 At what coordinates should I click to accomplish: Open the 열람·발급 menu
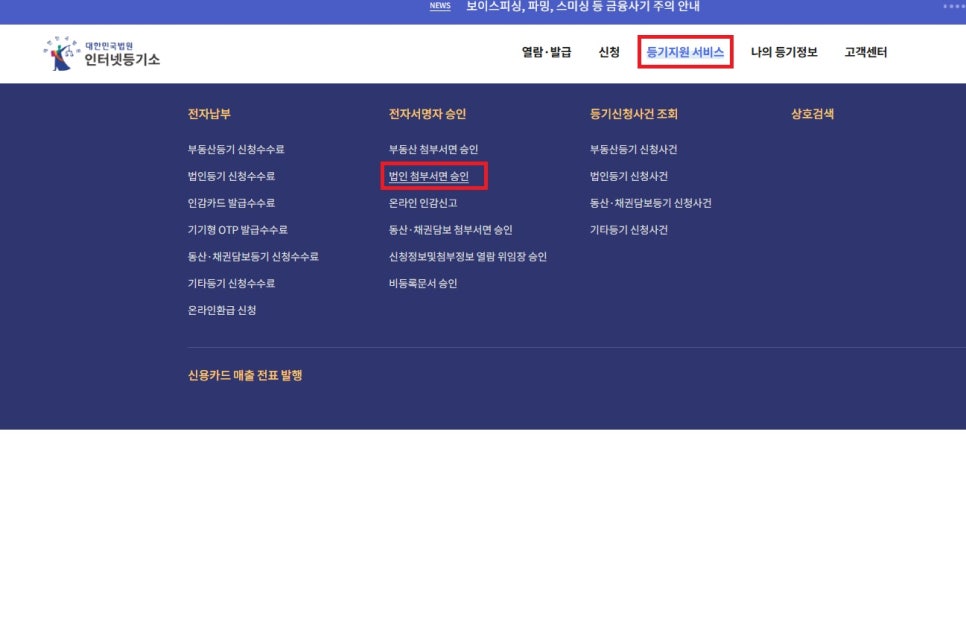point(546,52)
